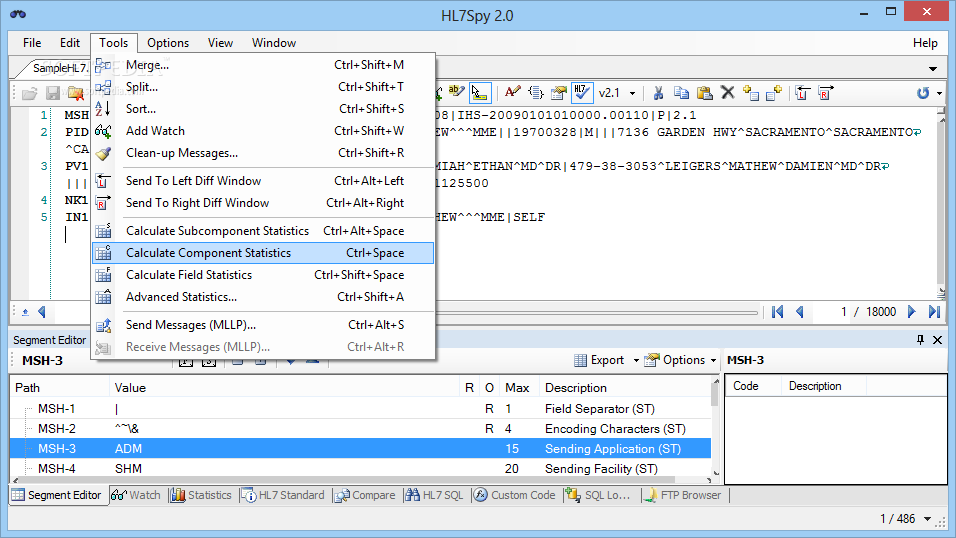Click toolbar Send to Left Diff icon

[802, 93]
